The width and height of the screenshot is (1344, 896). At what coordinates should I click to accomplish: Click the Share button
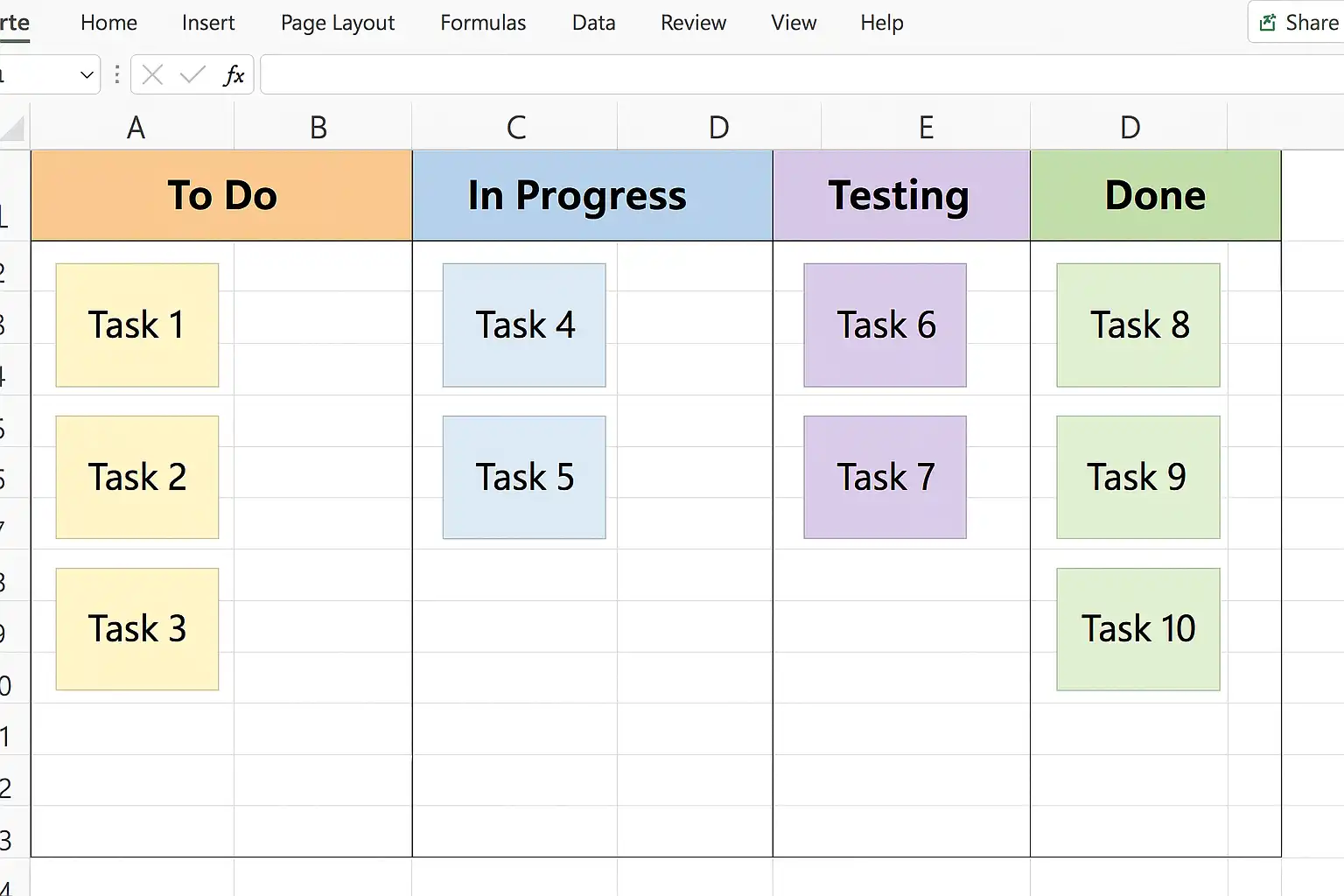tap(1298, 23)
